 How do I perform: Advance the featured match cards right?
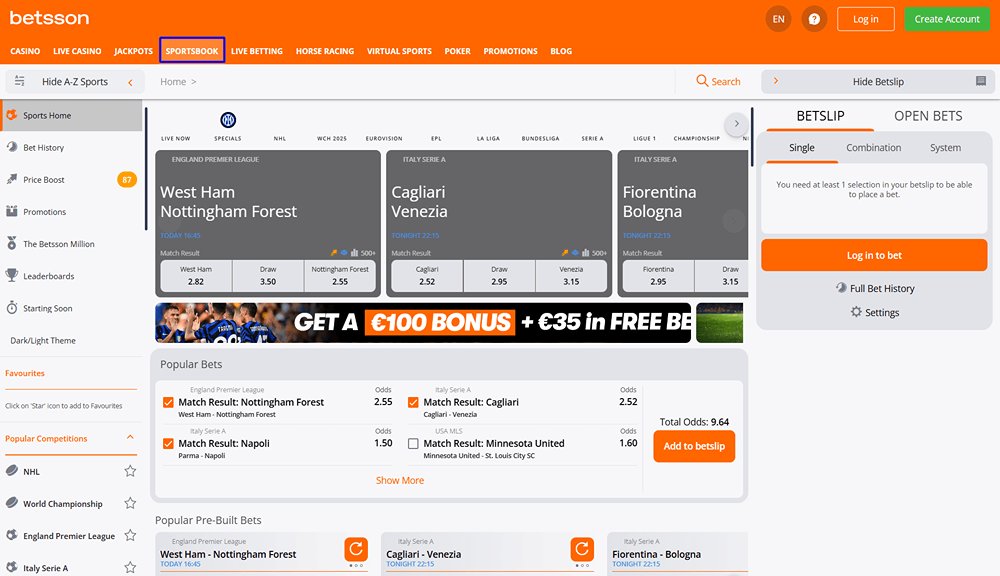coord(733,221)
